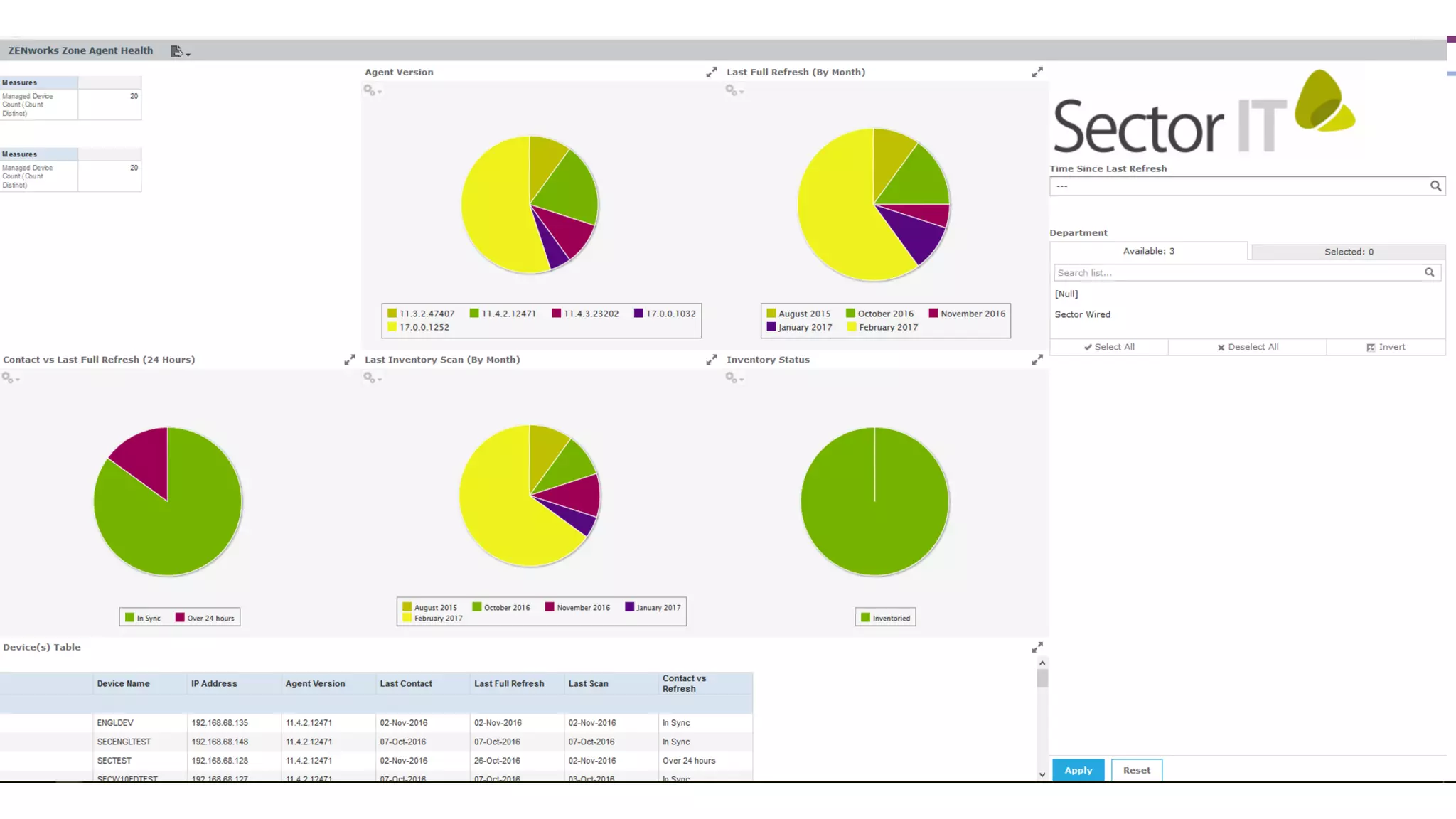Maximize Last Inventory Scan chart
Image resolution: width=1456 pixels, height=819 pixels.
[x=711, y=360]
